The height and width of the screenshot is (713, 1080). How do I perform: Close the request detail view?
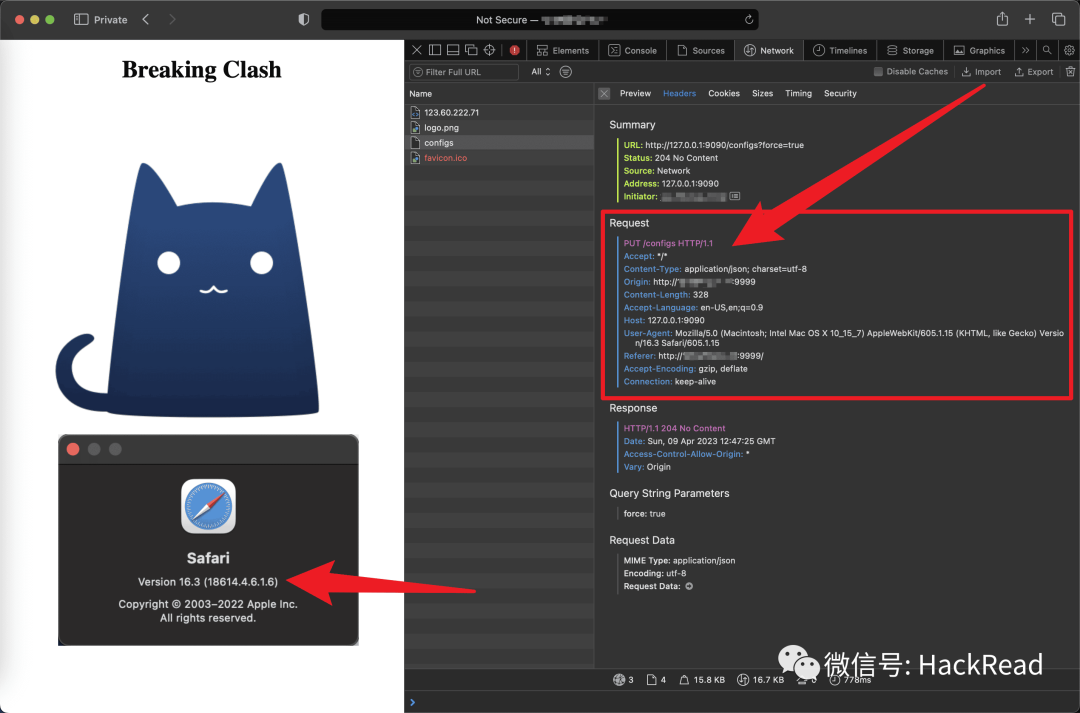tap(604, 94)
